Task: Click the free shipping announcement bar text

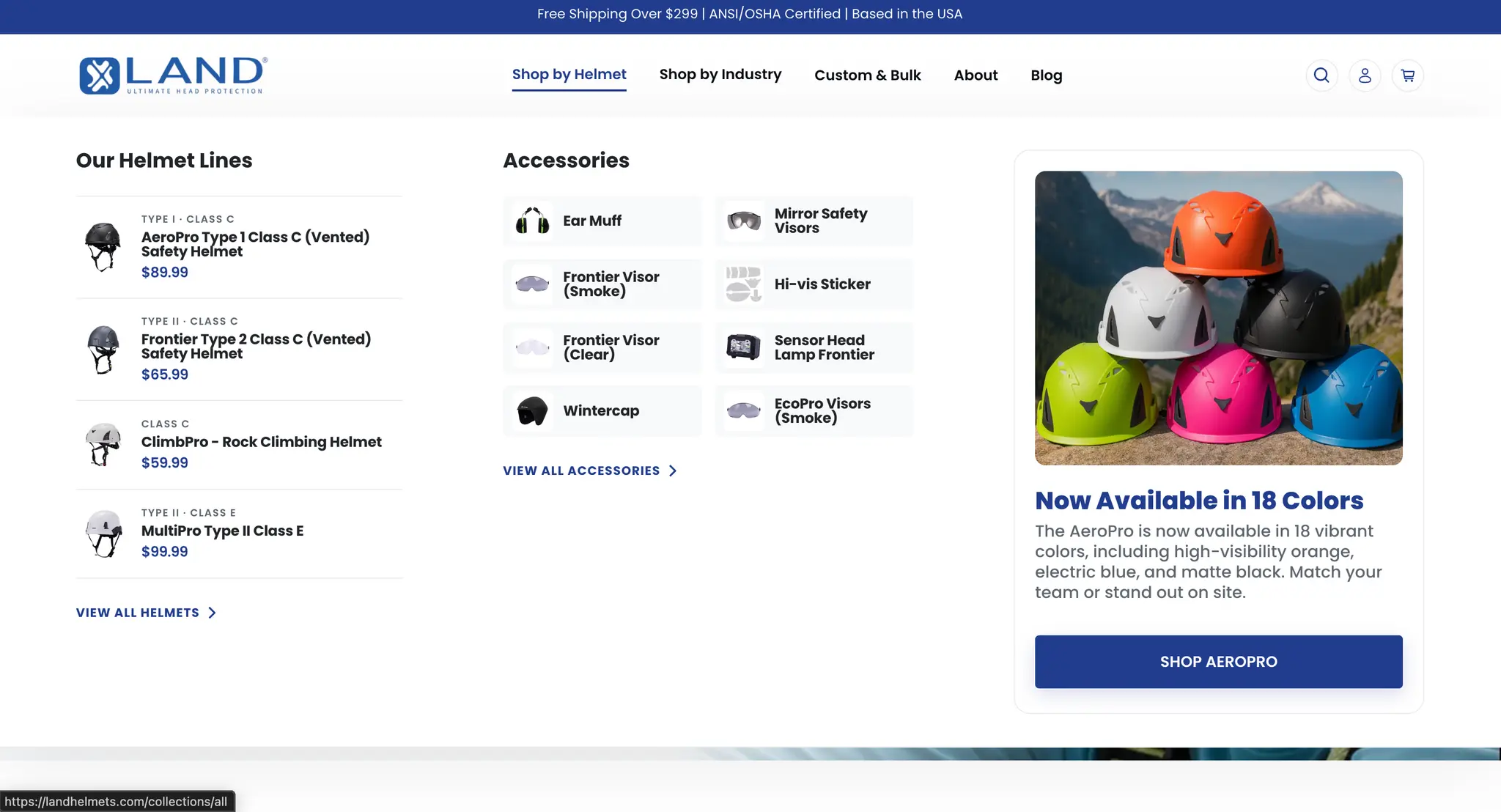Action: (750, 14)
